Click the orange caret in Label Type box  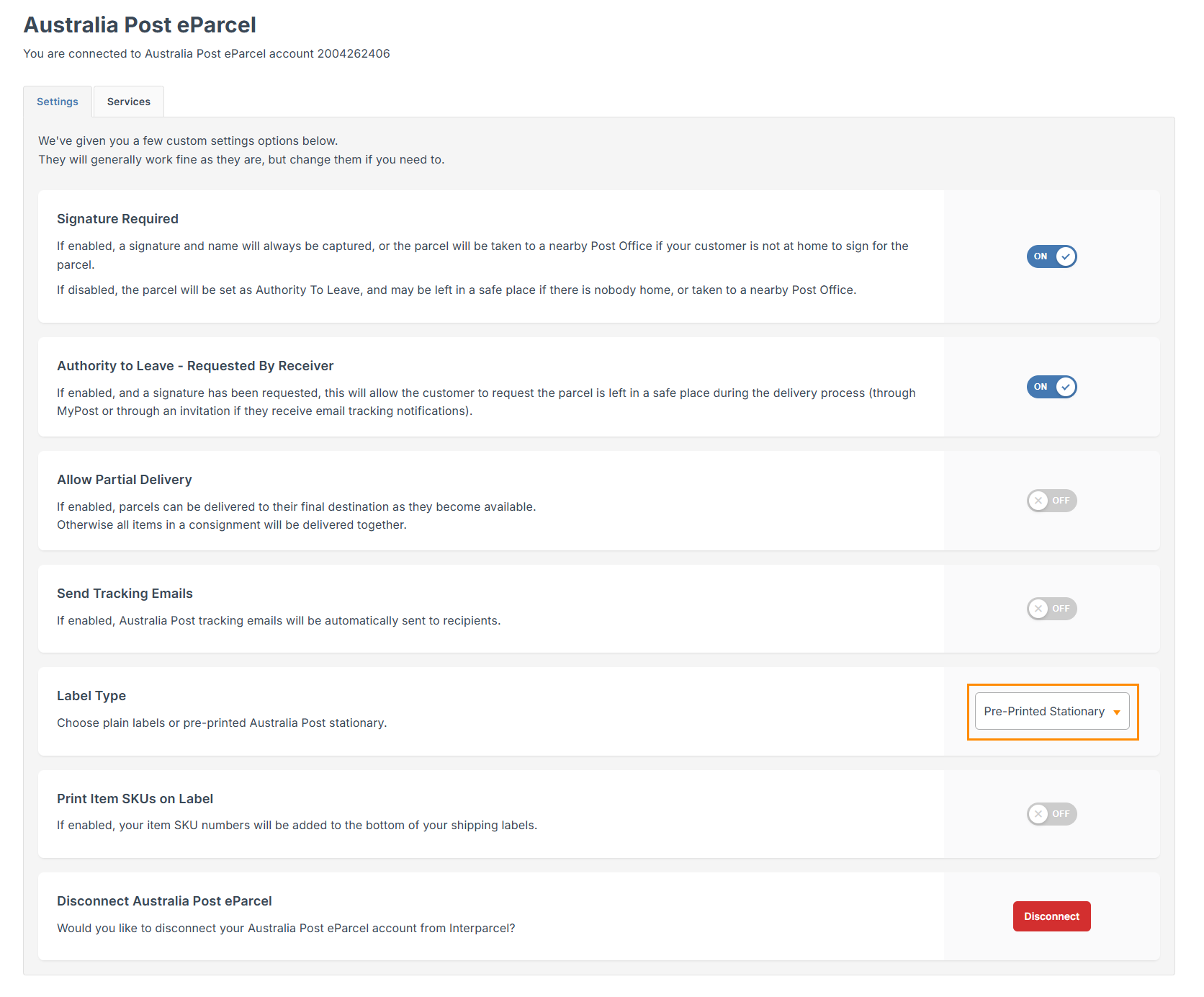(1117, 712)
